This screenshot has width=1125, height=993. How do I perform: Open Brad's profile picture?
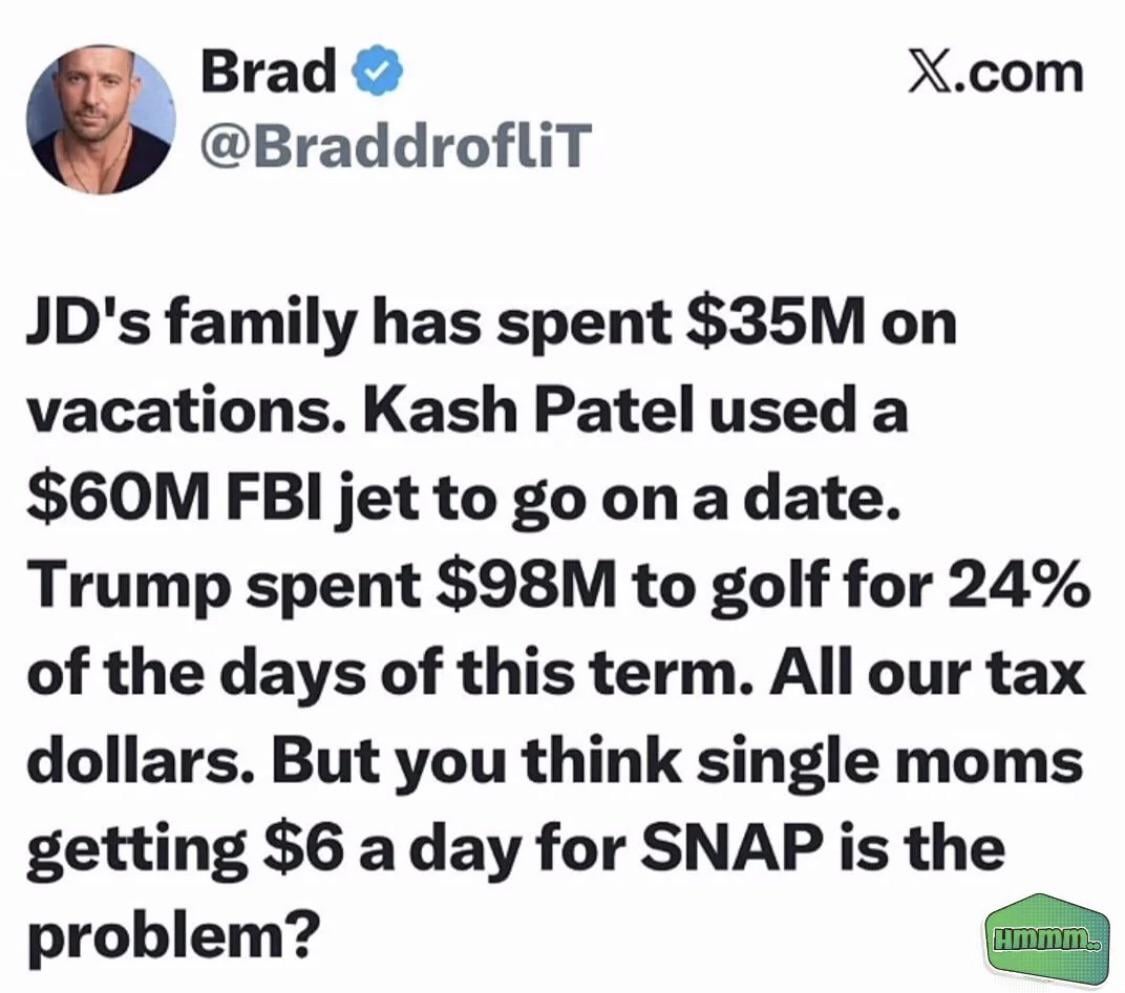[100, 119]
